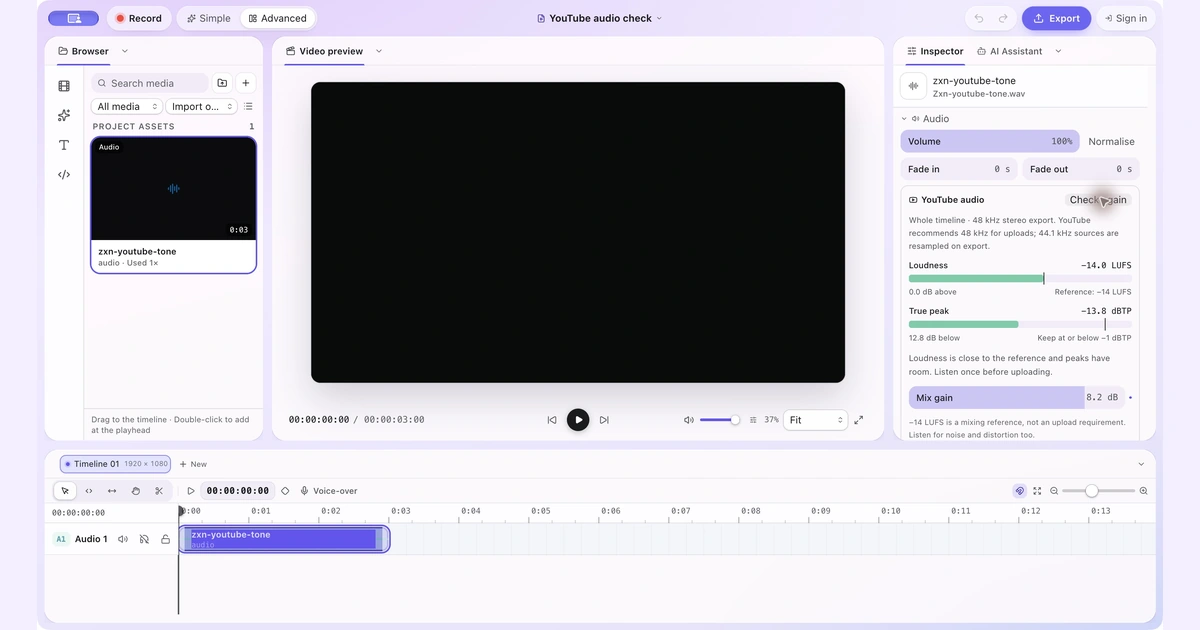Click the undo arrow in top bar
This screenshot has height=630, width=1200.
978,18
